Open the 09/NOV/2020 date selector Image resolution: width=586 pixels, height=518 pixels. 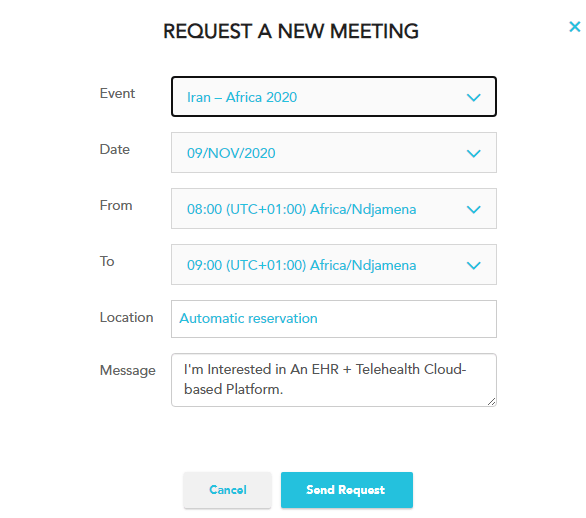[x=334, y=152]
